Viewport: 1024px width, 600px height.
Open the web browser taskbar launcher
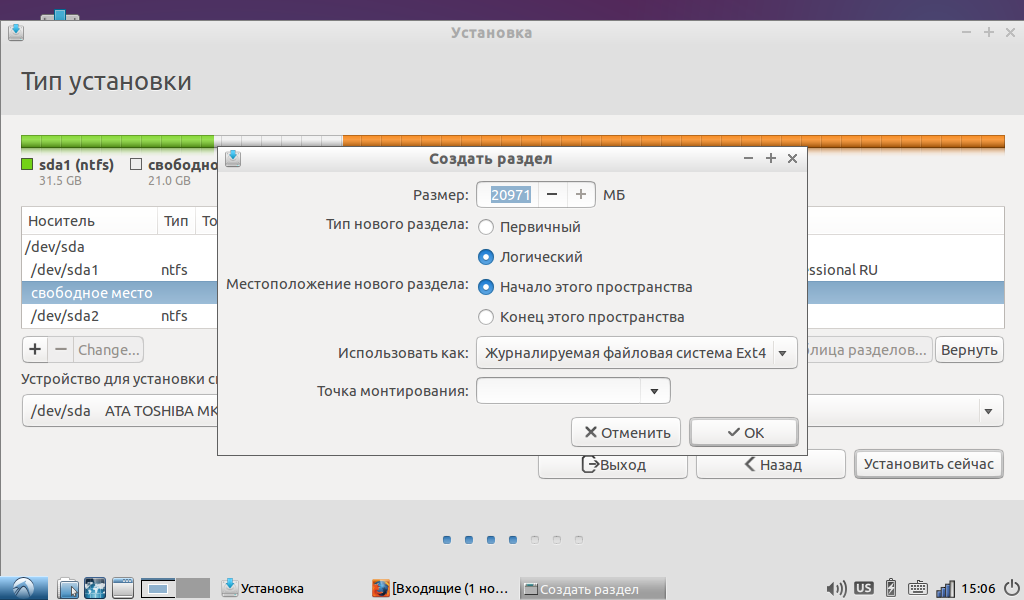click(x=95, y=588)
